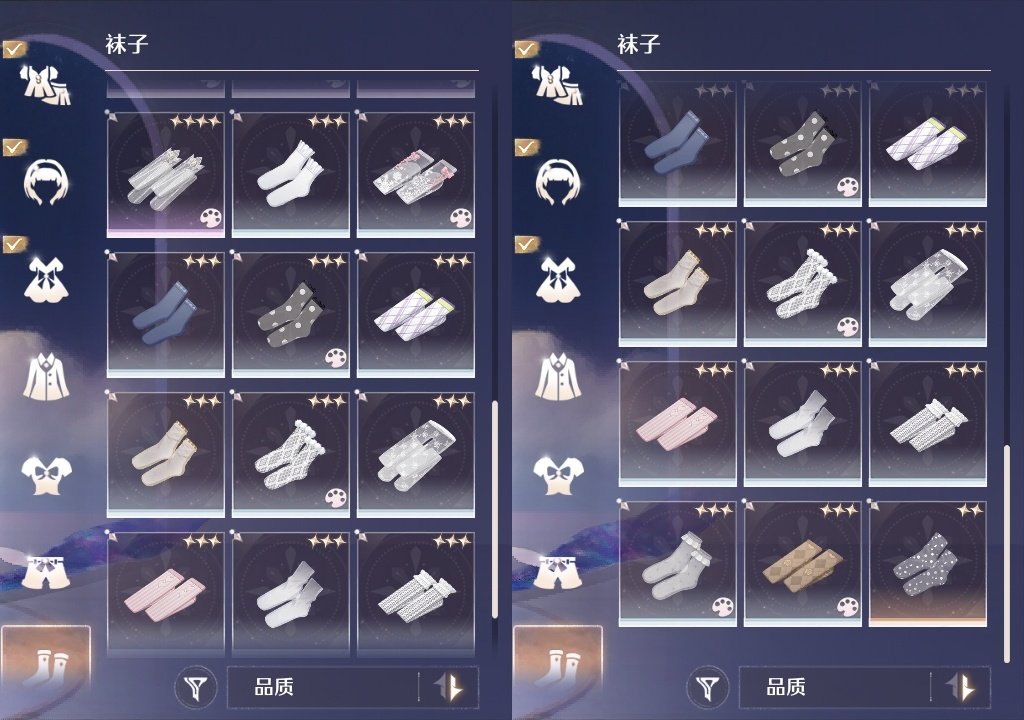Select bottoms shorts category in left sidebar
This screenshot has height=720, width=1024.
pos(46,572)
